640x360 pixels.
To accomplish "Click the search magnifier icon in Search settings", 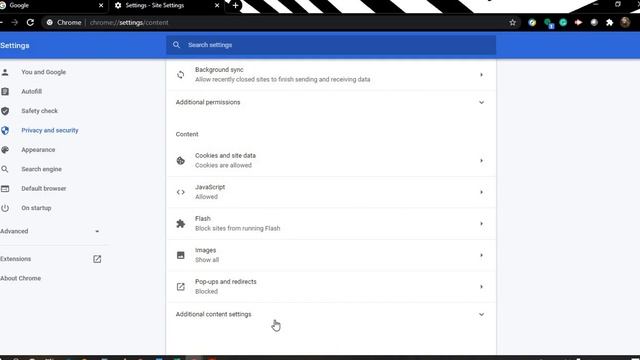I will pos(176,45).
